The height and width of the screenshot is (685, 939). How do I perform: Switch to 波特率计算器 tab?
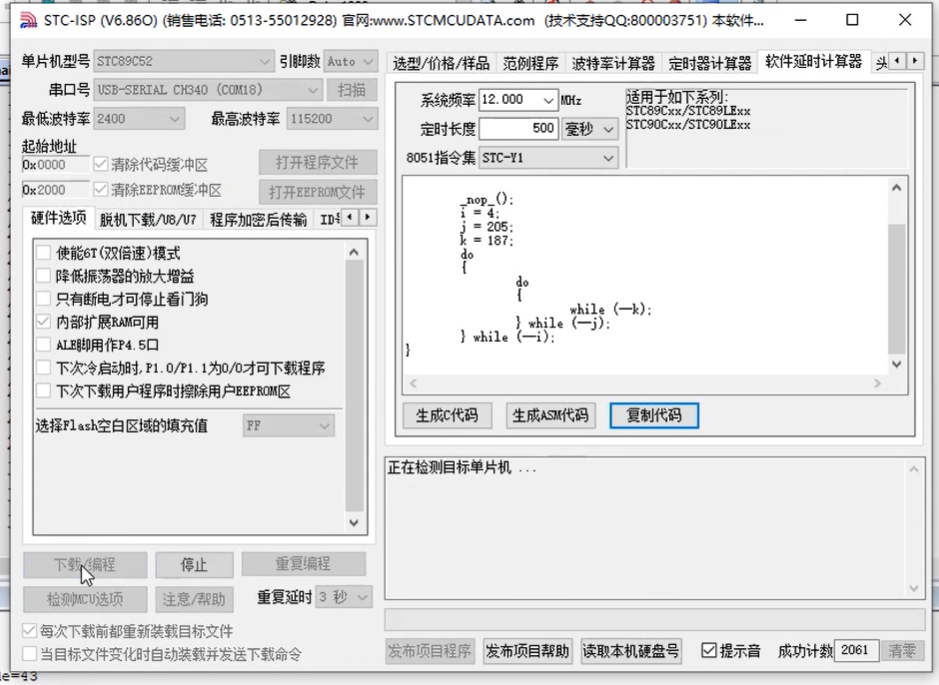pyautogui.click(x=613, y=63)
